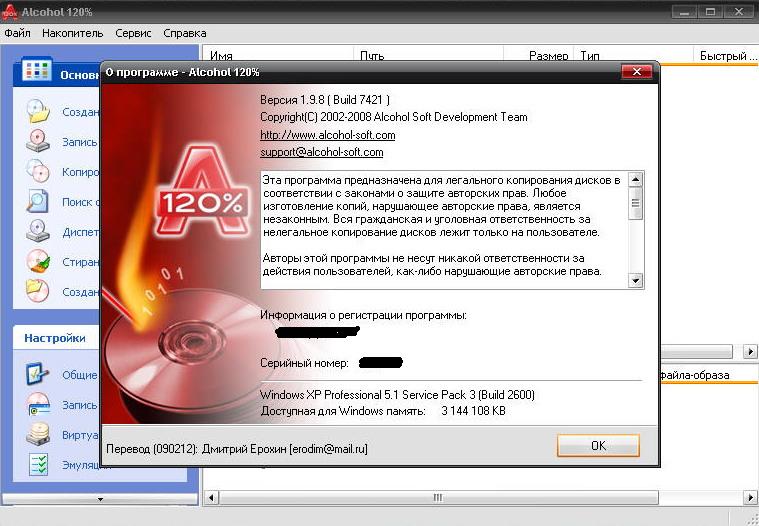
Task: Click the license text scrollbar thumb
Action: click(x=636, y=203)
